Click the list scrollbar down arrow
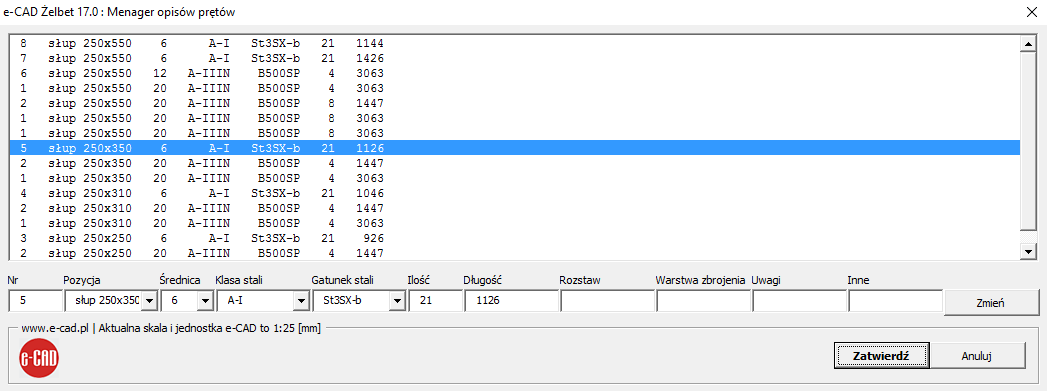 click(1028, 251)
